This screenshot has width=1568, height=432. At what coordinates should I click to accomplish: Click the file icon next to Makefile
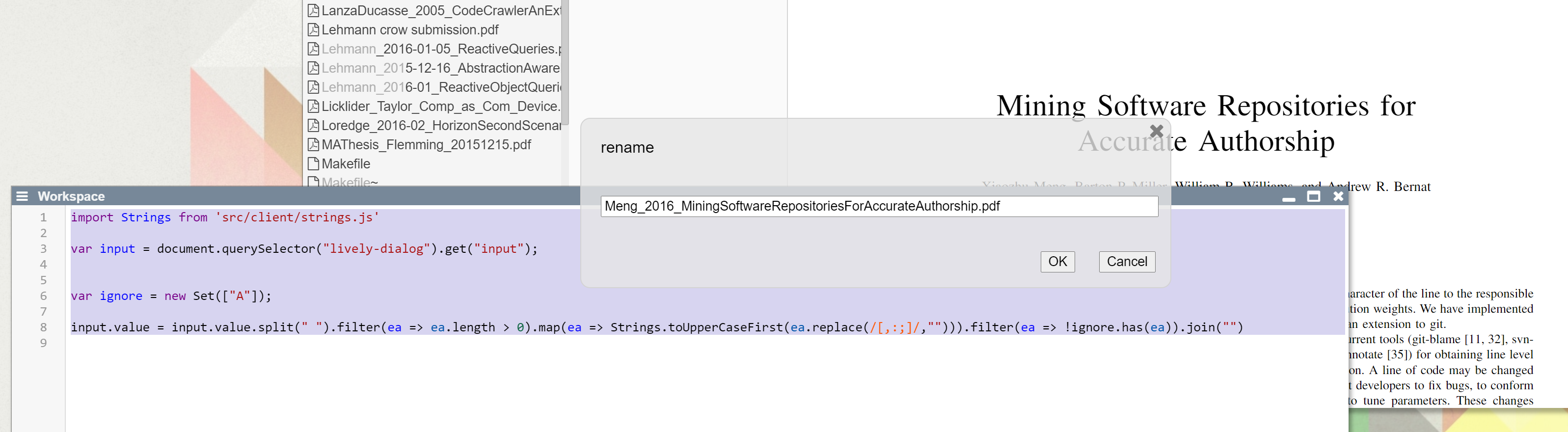click(313, 163)
